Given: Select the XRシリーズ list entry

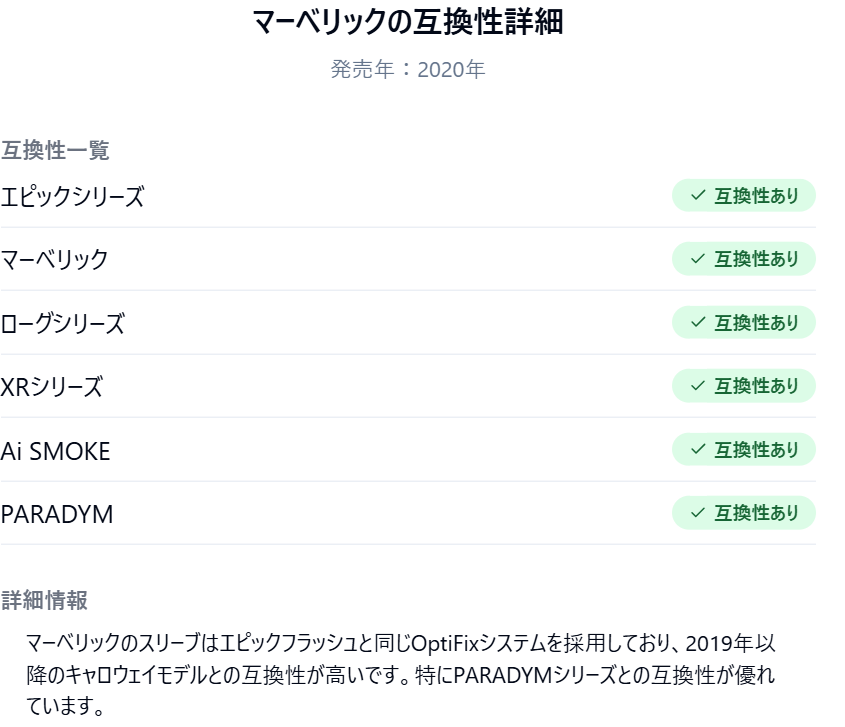Looking at the screenshot, I should (51, 387).
